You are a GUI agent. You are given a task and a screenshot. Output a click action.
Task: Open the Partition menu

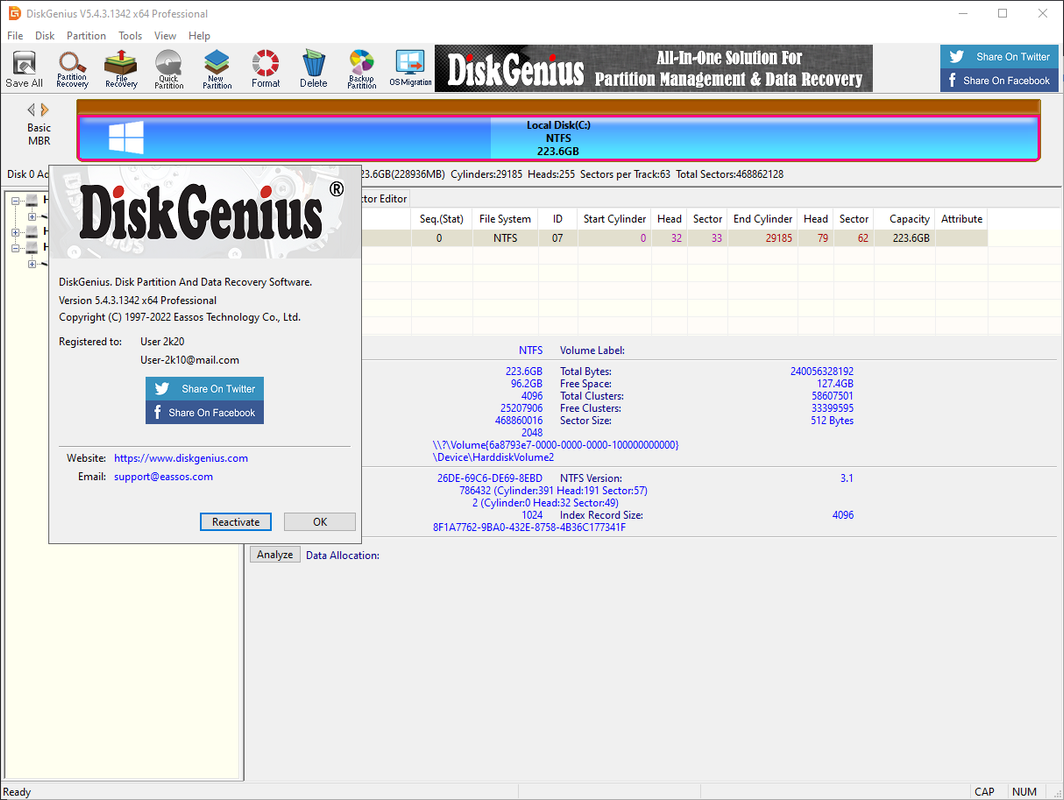(x=86, y=35)
